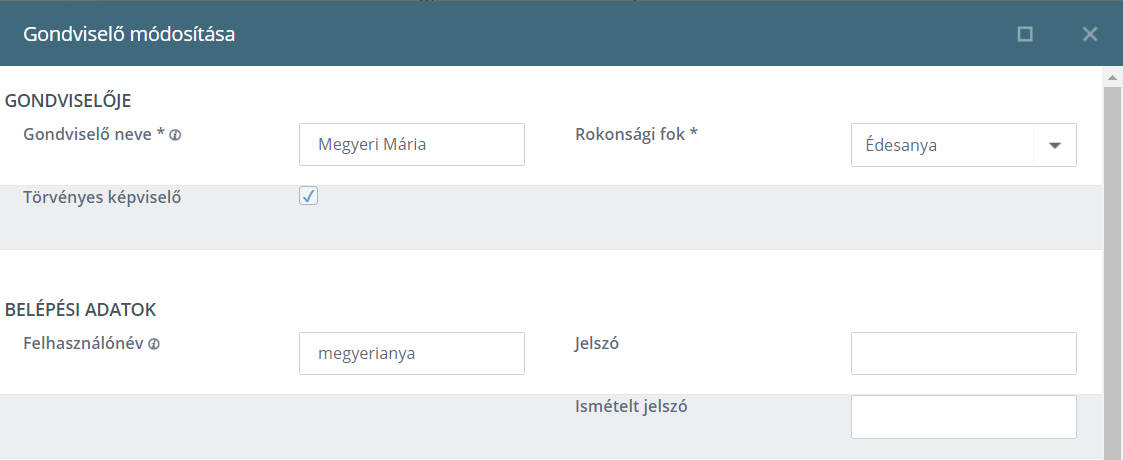Image resolution: width=1123 pixels, height=460 pixels.
Task: Click the info icon next to Felhasználónév
Action: [154, 344]
